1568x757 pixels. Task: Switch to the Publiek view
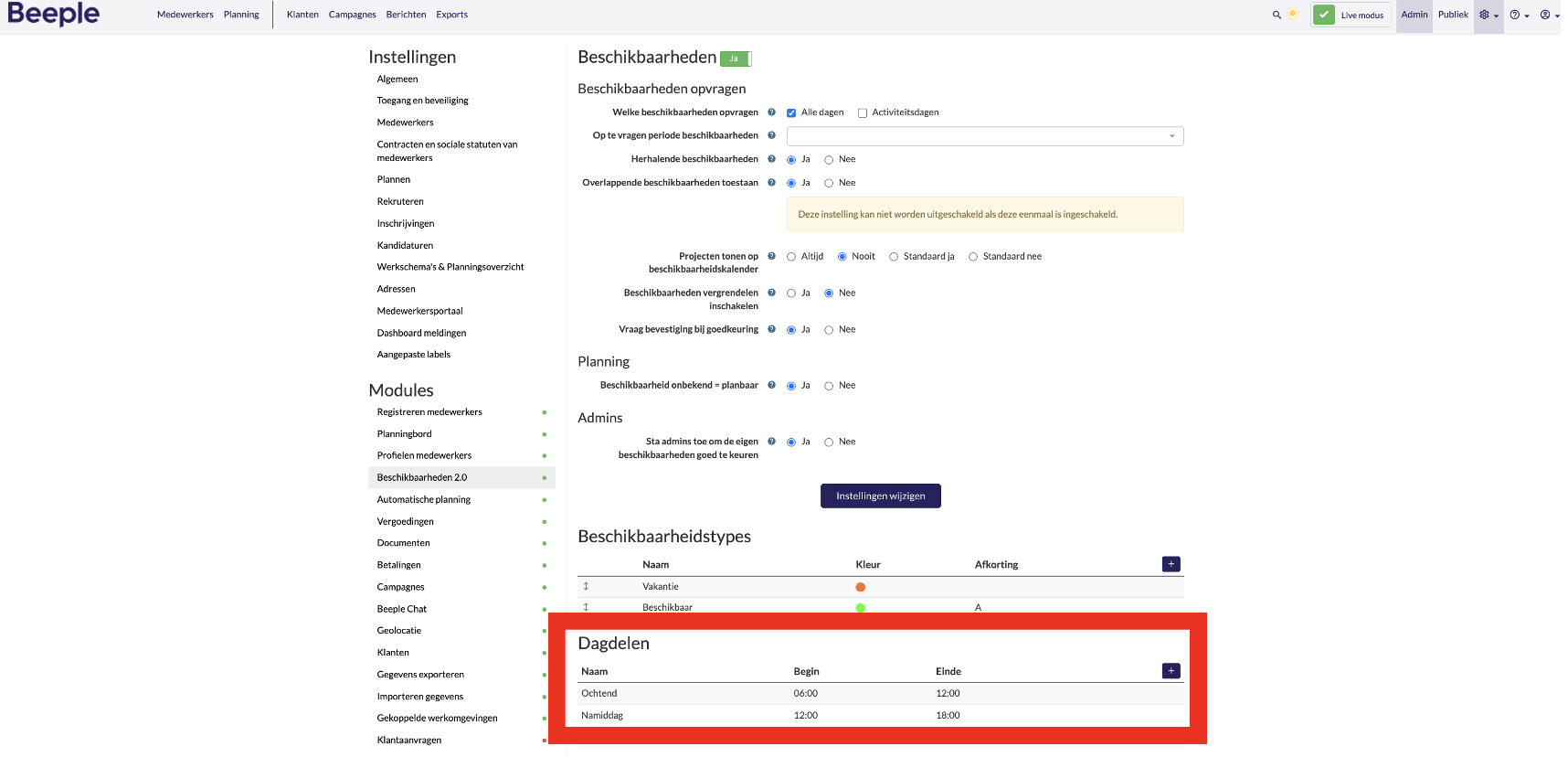pyautogui.click(x=1453, y=15)
